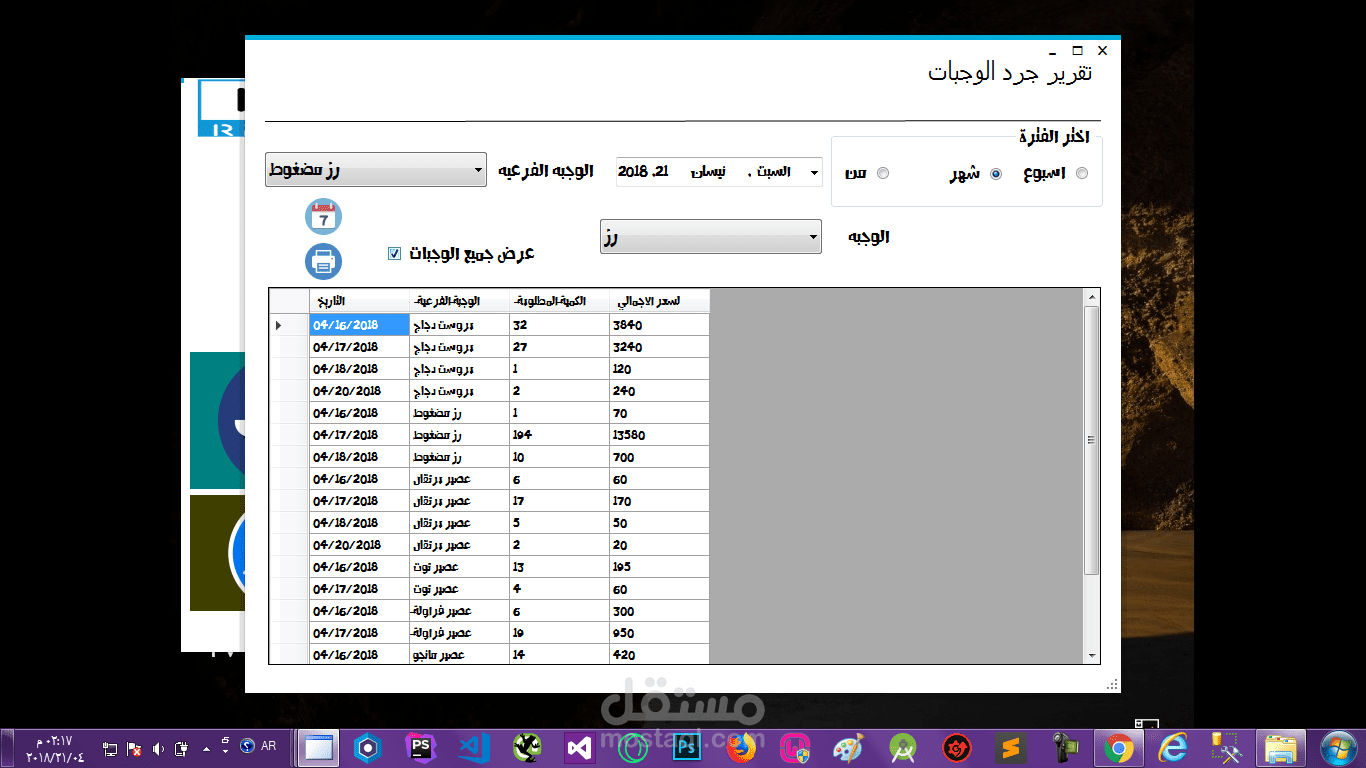1366x768 pixels.
Task: Click the row selector arrow of first row
Action: [x=289, y=325]
